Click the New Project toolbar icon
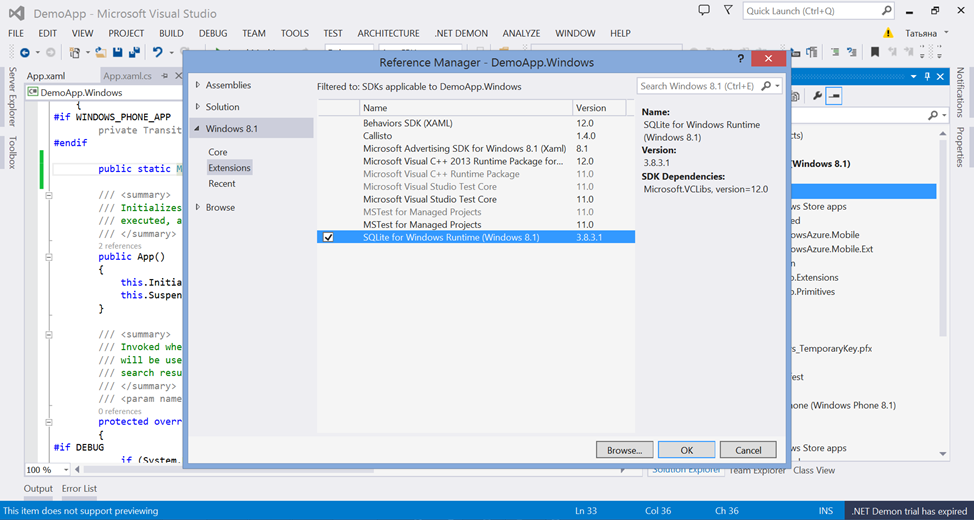Viewport: 974px width, 520px height. pyautogui.click(x=75, y=53)
